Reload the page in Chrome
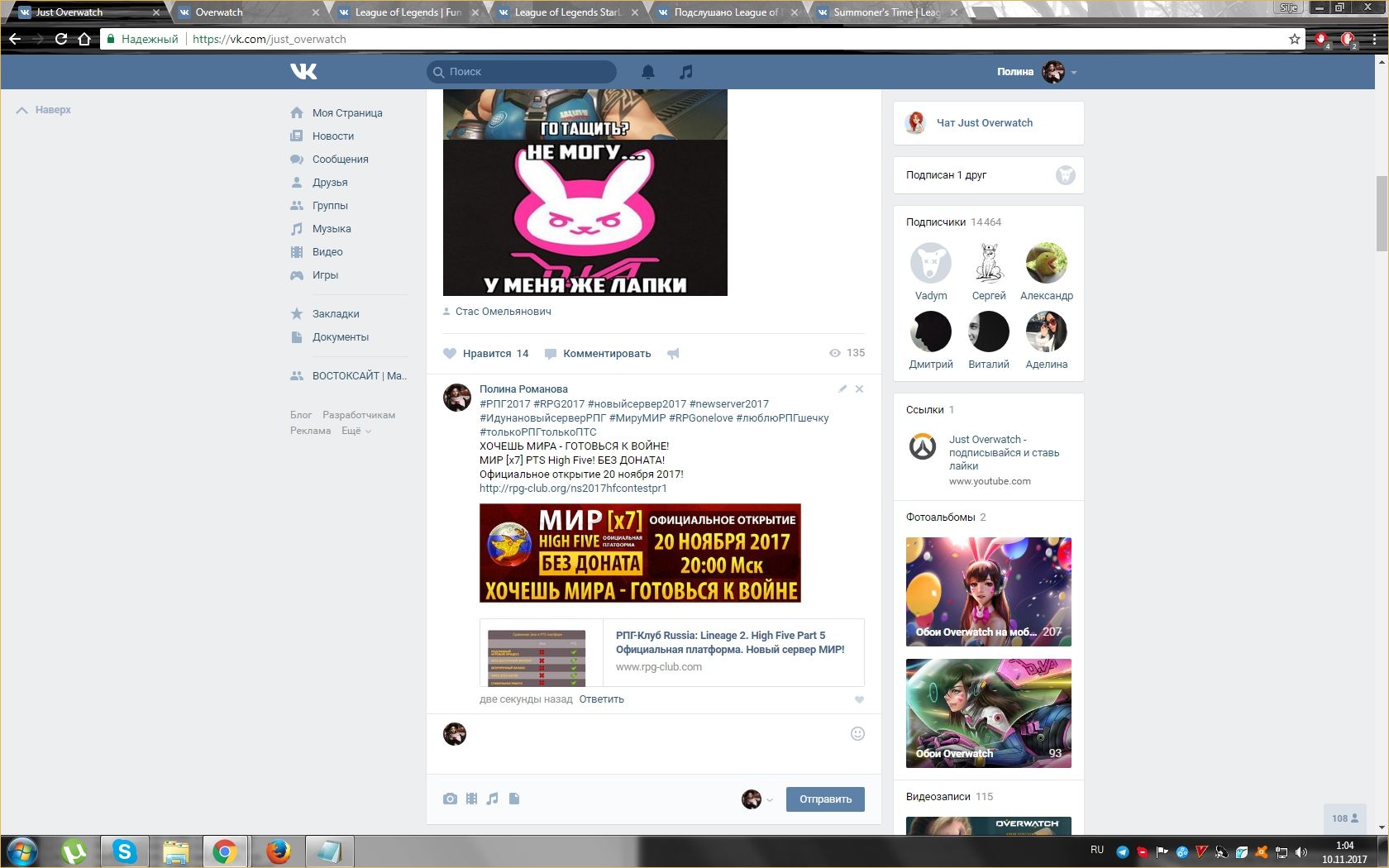The height and width of the screenshot is (868, 1389). tap(61, 39)
